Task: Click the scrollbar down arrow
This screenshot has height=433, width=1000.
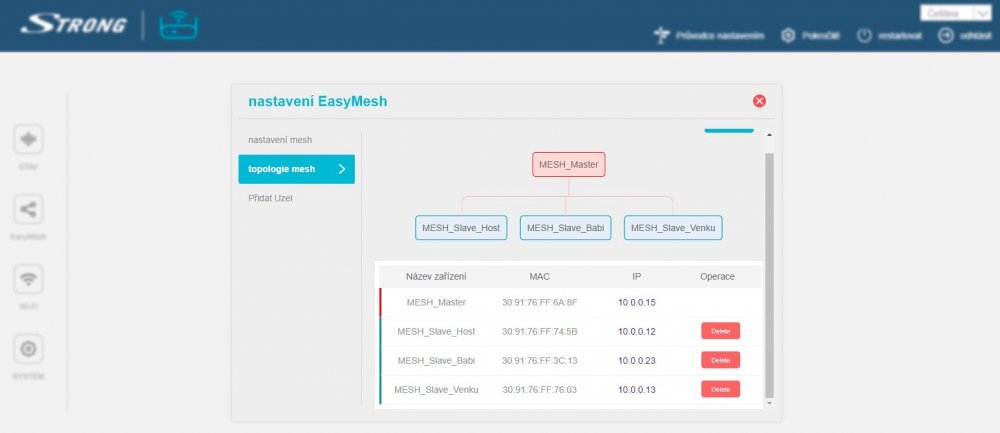Action: [769, 403]
